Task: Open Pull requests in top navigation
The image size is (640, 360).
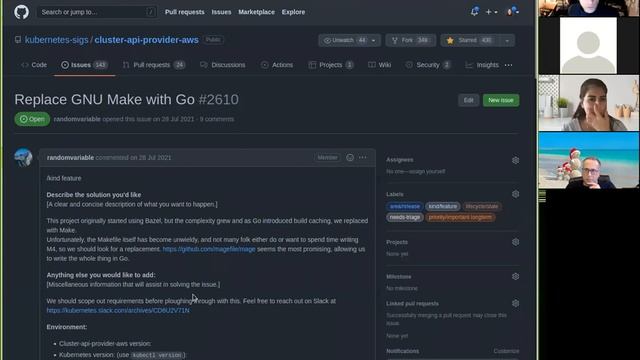Action: (184, 12)
